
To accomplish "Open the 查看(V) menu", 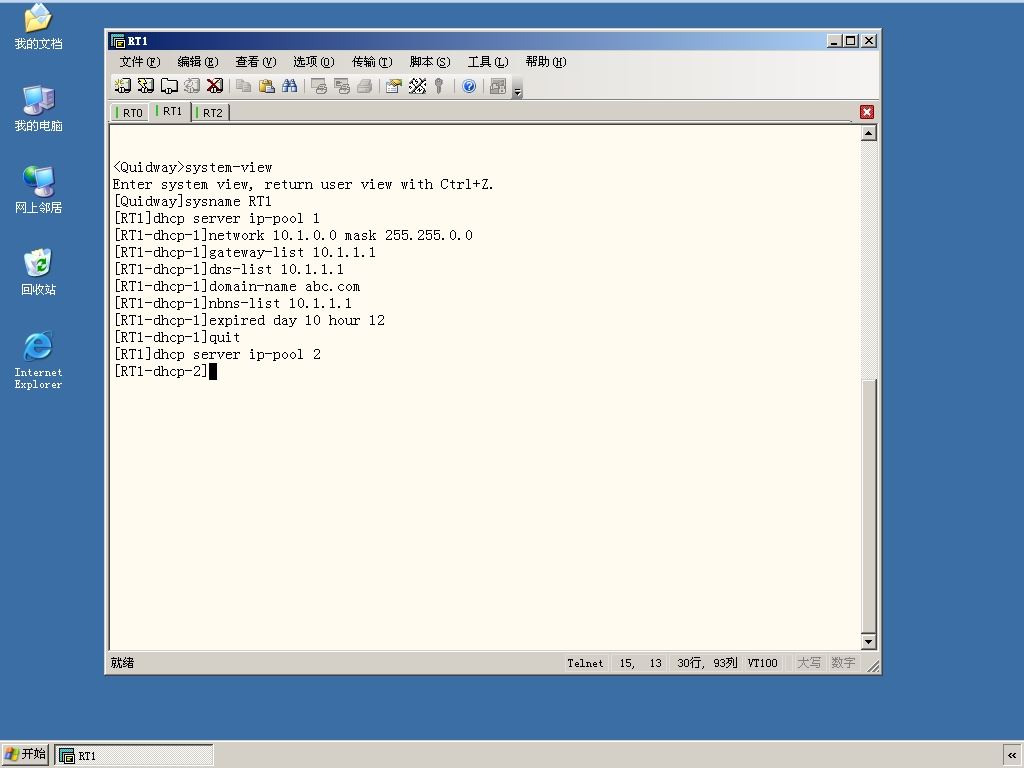I will [x=255, y=62].
